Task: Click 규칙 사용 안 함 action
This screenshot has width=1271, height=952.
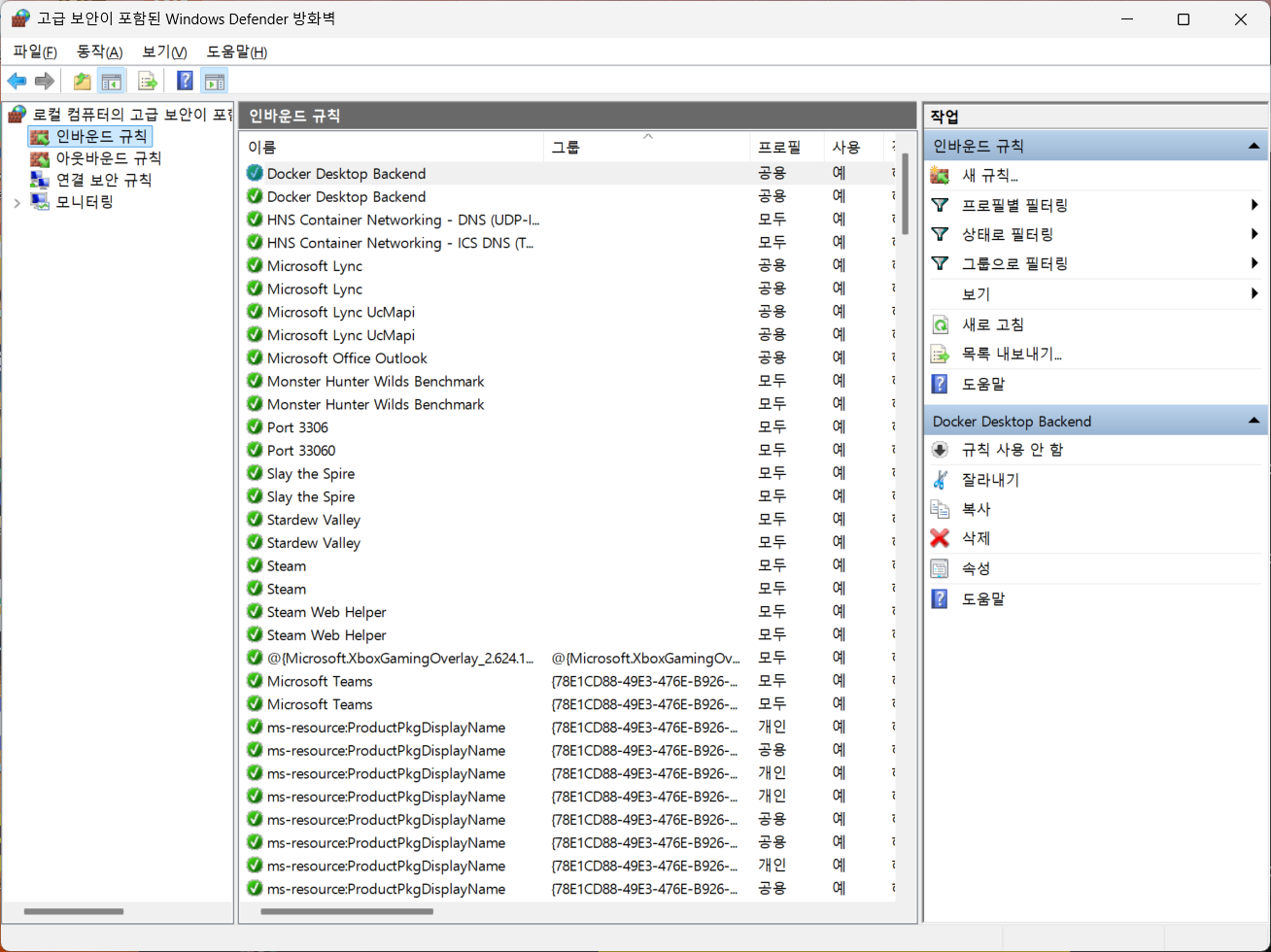Action: point(1013,450)
